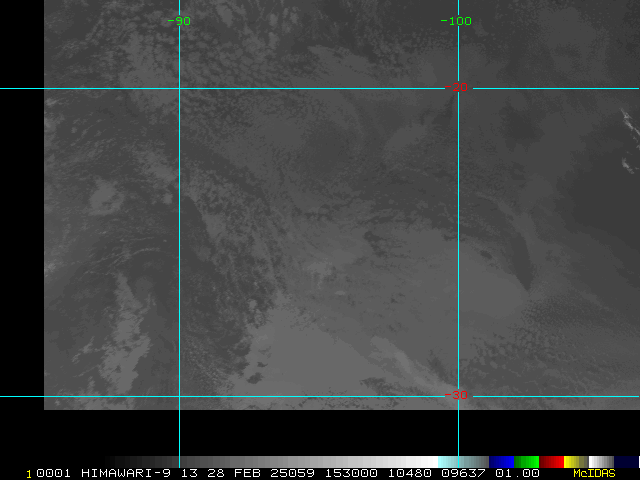Viewport: 640px width, 480px height.
Task: Click the Julian date 25059 text
Action: click(292, 473)
